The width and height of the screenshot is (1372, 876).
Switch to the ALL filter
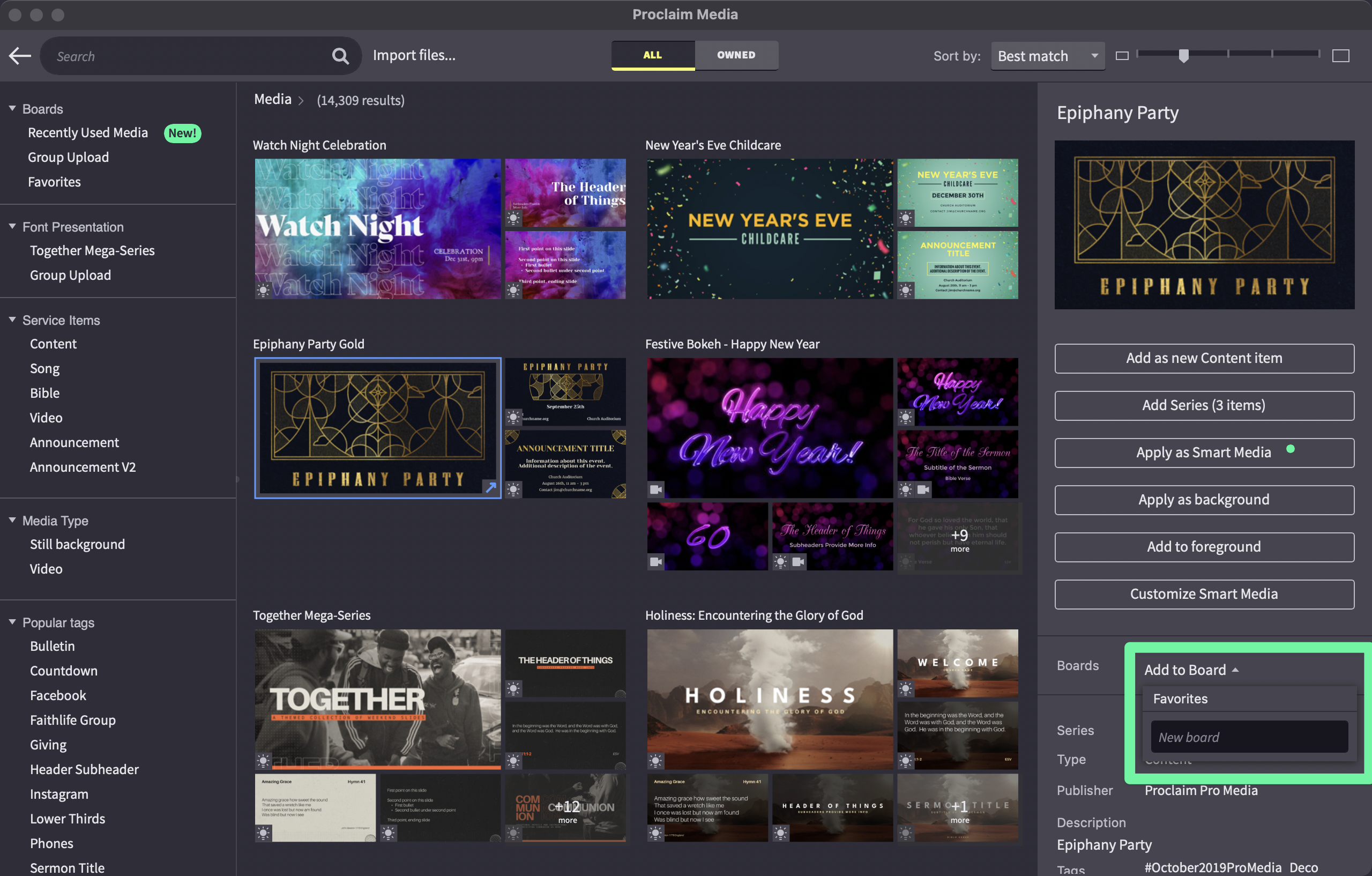(652, 55)
